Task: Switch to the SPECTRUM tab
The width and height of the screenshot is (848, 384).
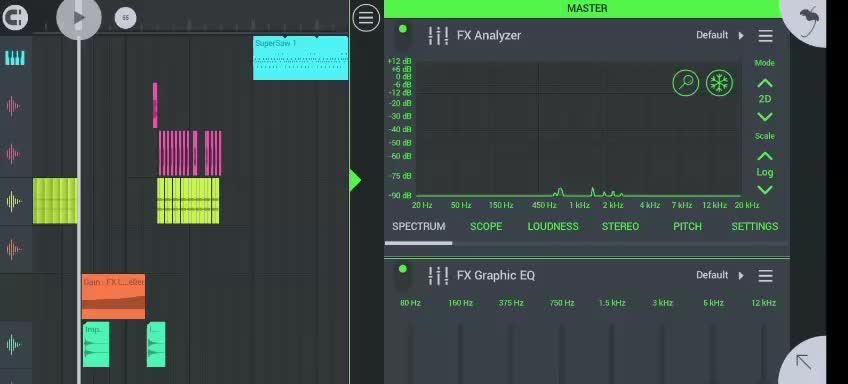Action: click(419, 227)
